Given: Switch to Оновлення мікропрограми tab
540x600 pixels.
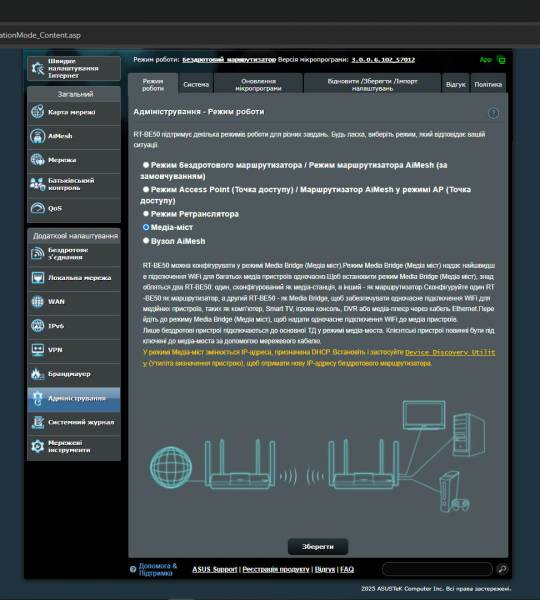Looking at the screenshot, I should coord(258,85).
